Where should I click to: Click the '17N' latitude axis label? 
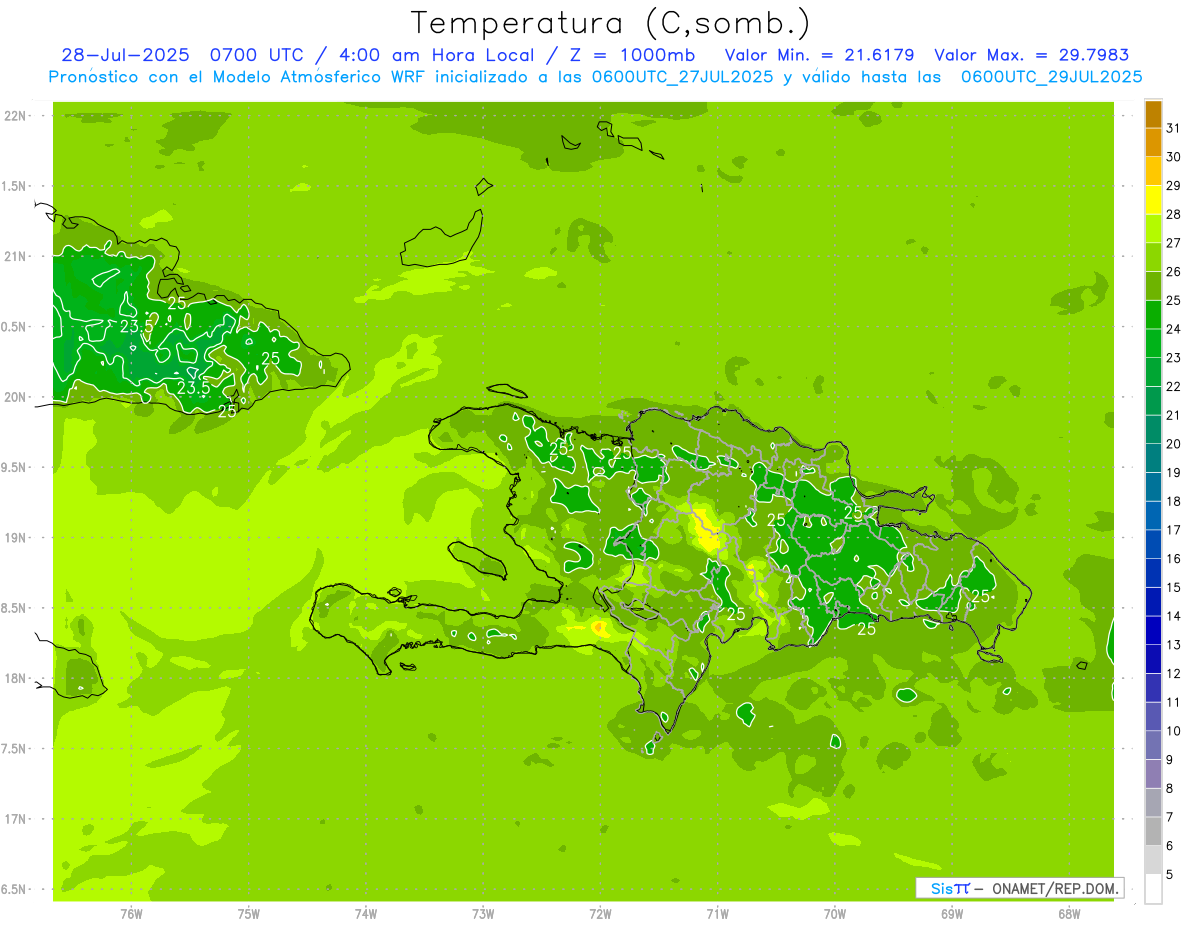click(16, 819)
